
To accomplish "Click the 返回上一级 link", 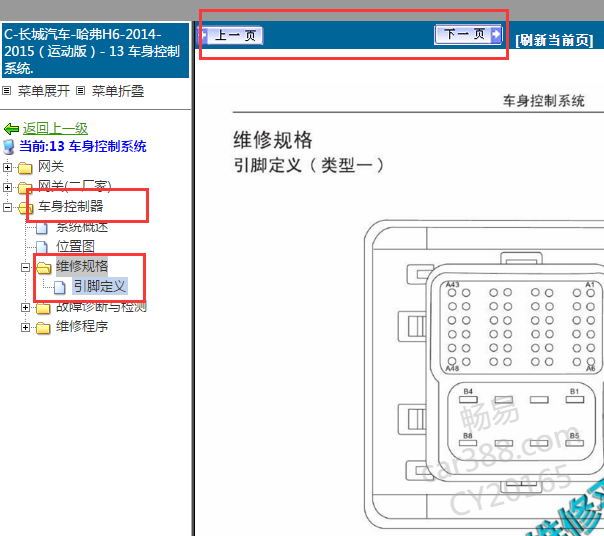I will pyautogui.click(x=55, y=128).
